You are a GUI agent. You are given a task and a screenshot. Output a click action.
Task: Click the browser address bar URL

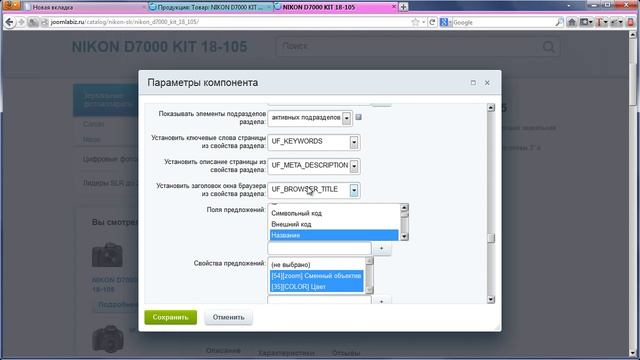[x=124, y=22]
